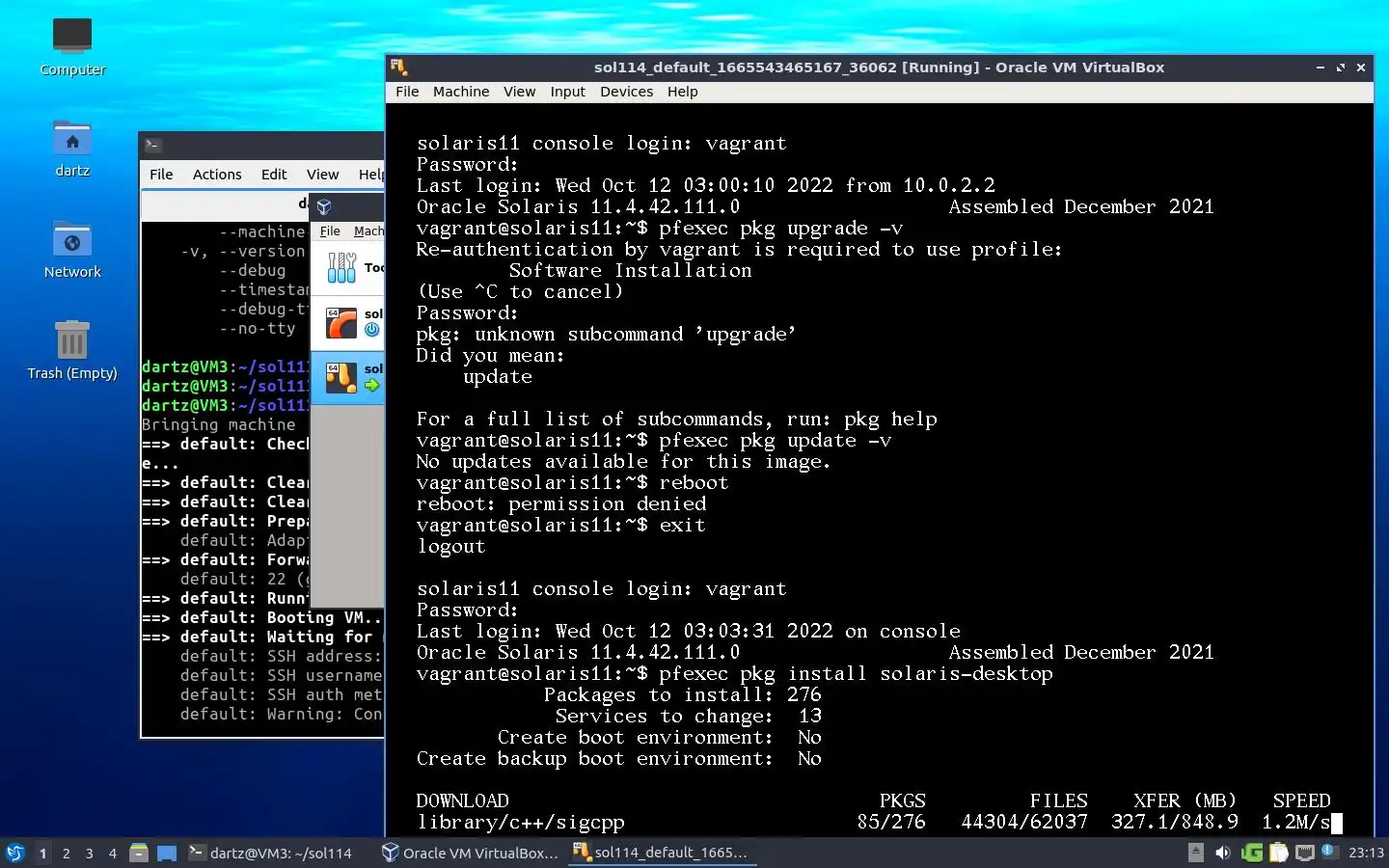The image size is (1389, 868).
Task: Open the View menu in VM window
Action: tap(519, 92)
